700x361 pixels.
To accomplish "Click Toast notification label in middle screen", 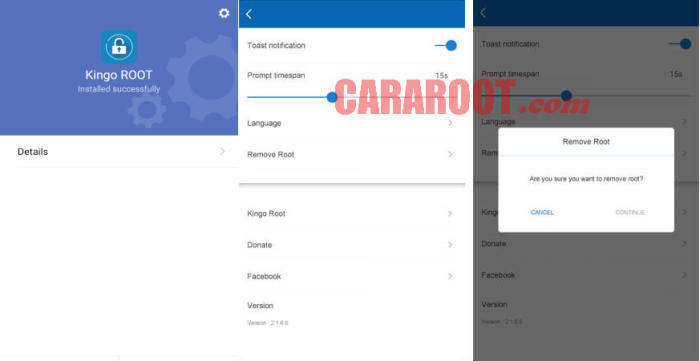I will click(276, 46).
